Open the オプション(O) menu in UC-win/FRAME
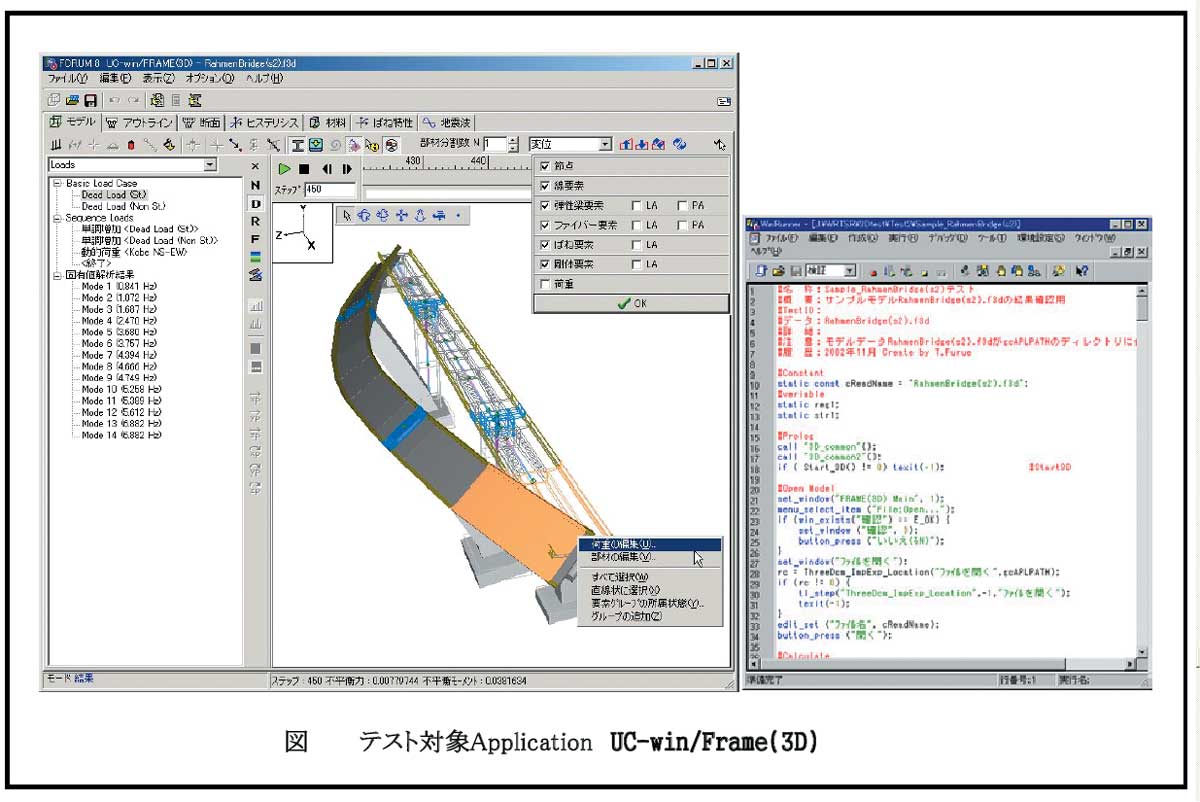The width and height of the screenshot is (1200, 802). [x=210, y=78]
